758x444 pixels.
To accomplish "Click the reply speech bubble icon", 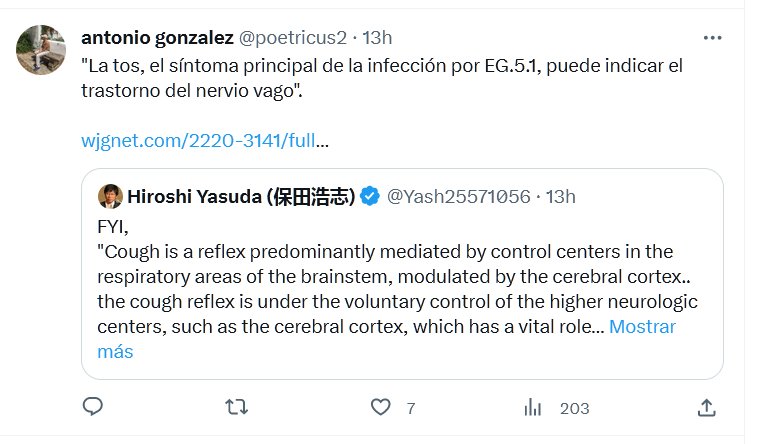I will click(92, 407).
